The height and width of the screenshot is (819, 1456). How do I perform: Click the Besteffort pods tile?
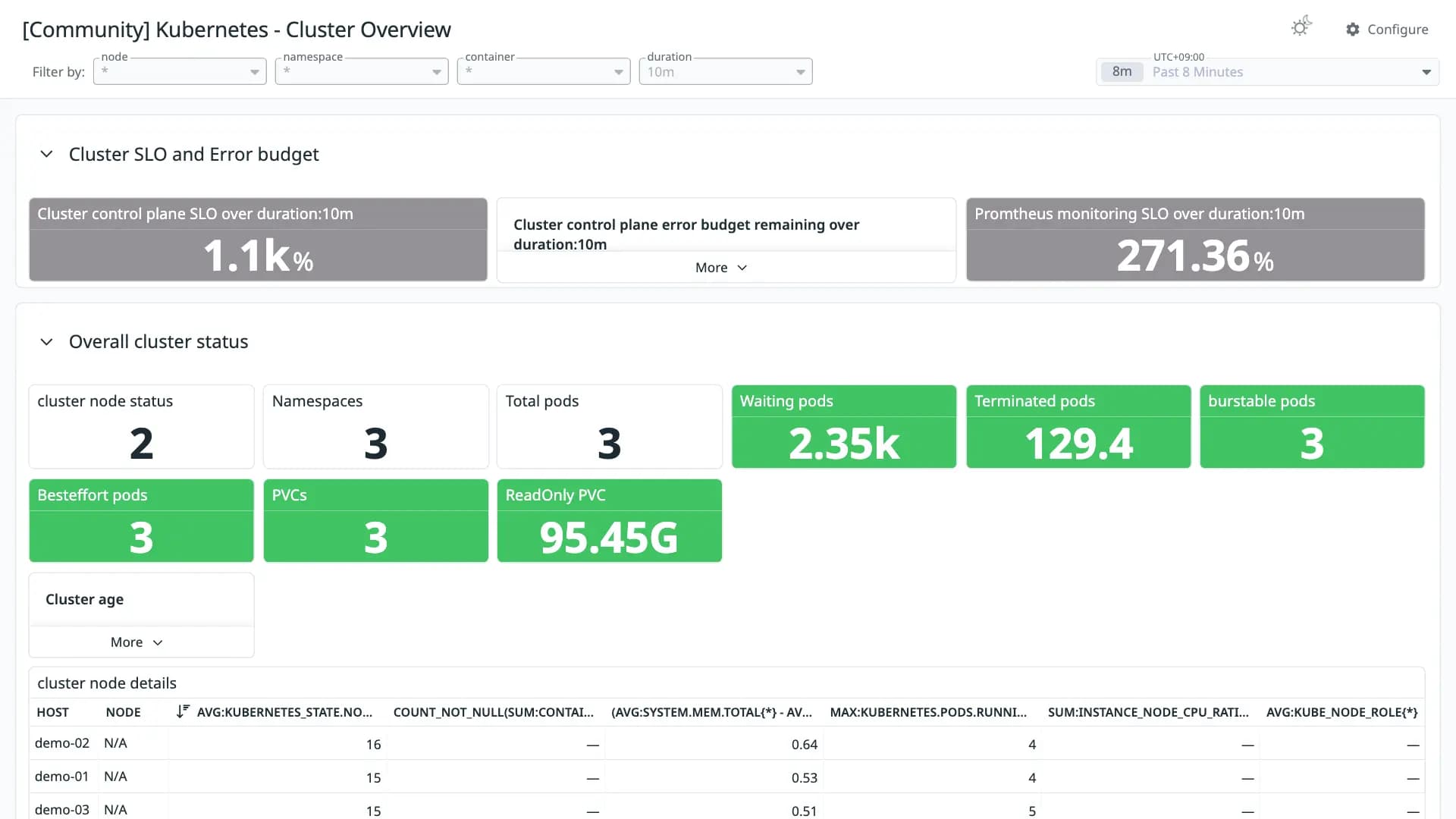pyautogui.click(x=141, y=520)
